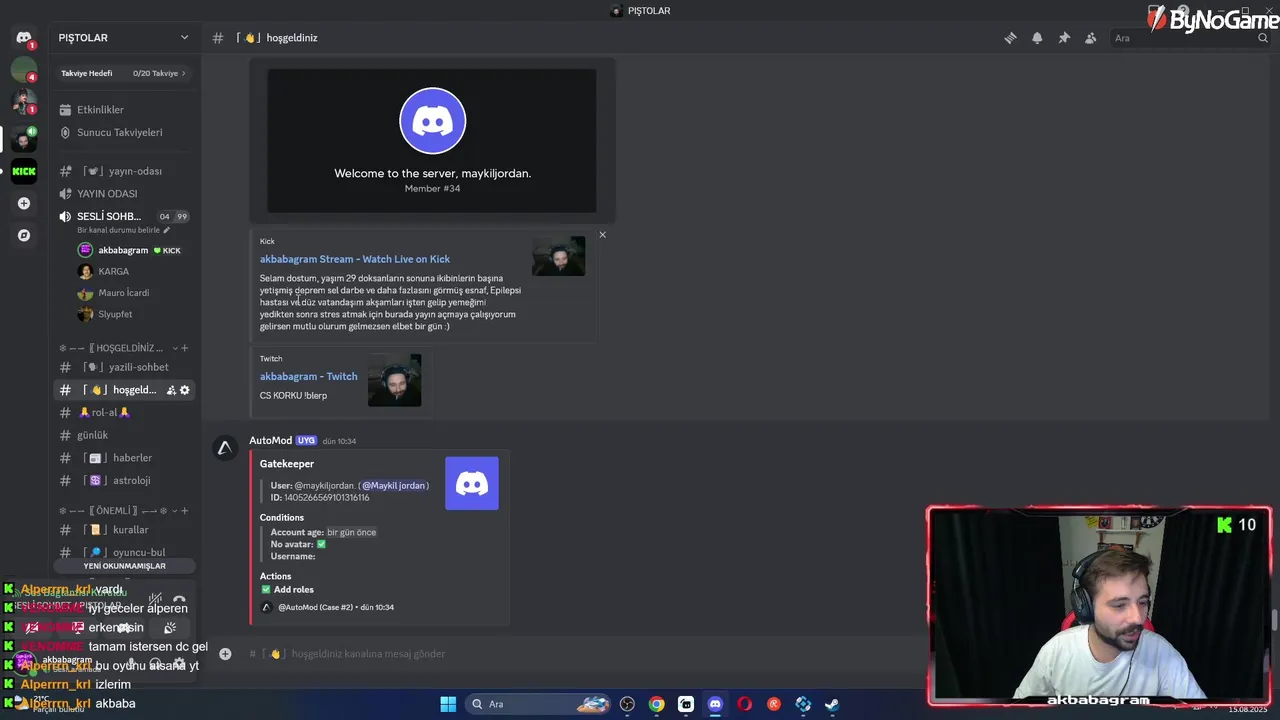Expand PIŞTOLAR server dropdown menu
Image resolution: width=1280 pixels, height=720 pixels.
pyautogui.click(x=184, y=38)
